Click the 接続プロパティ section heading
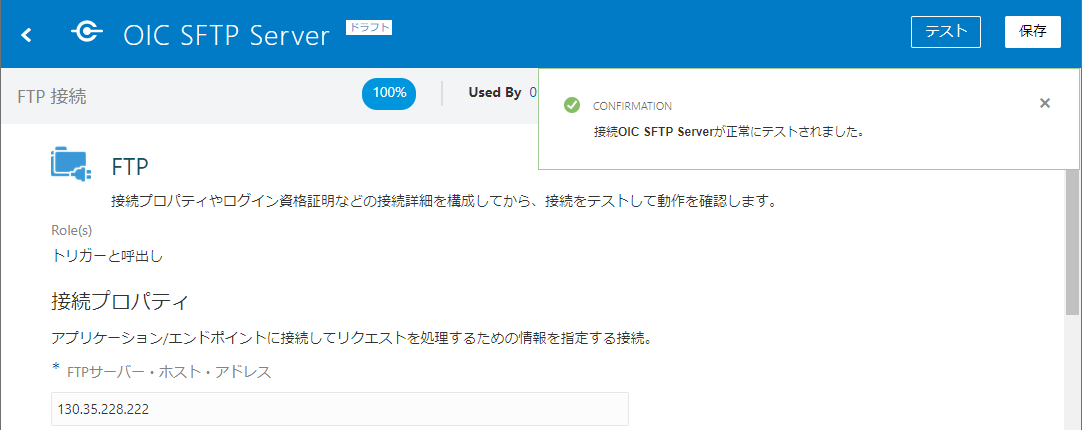Image resolution: width=1082 pixels, height=430 pixels. 120,300
